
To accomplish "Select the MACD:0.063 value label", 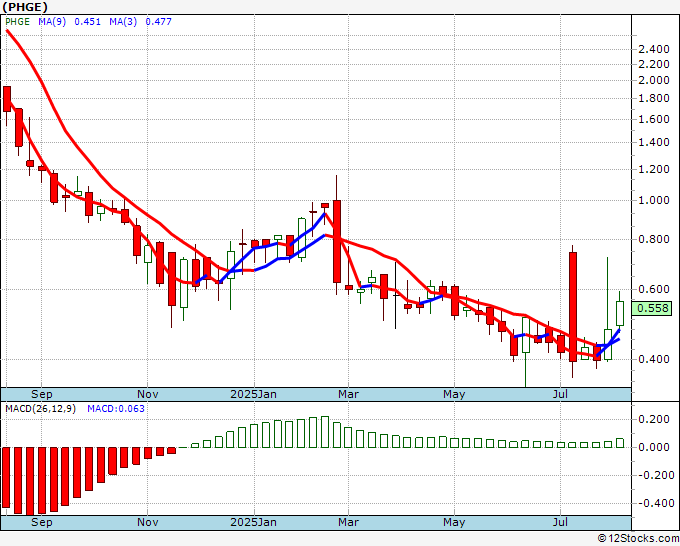I will pos(116,409).
